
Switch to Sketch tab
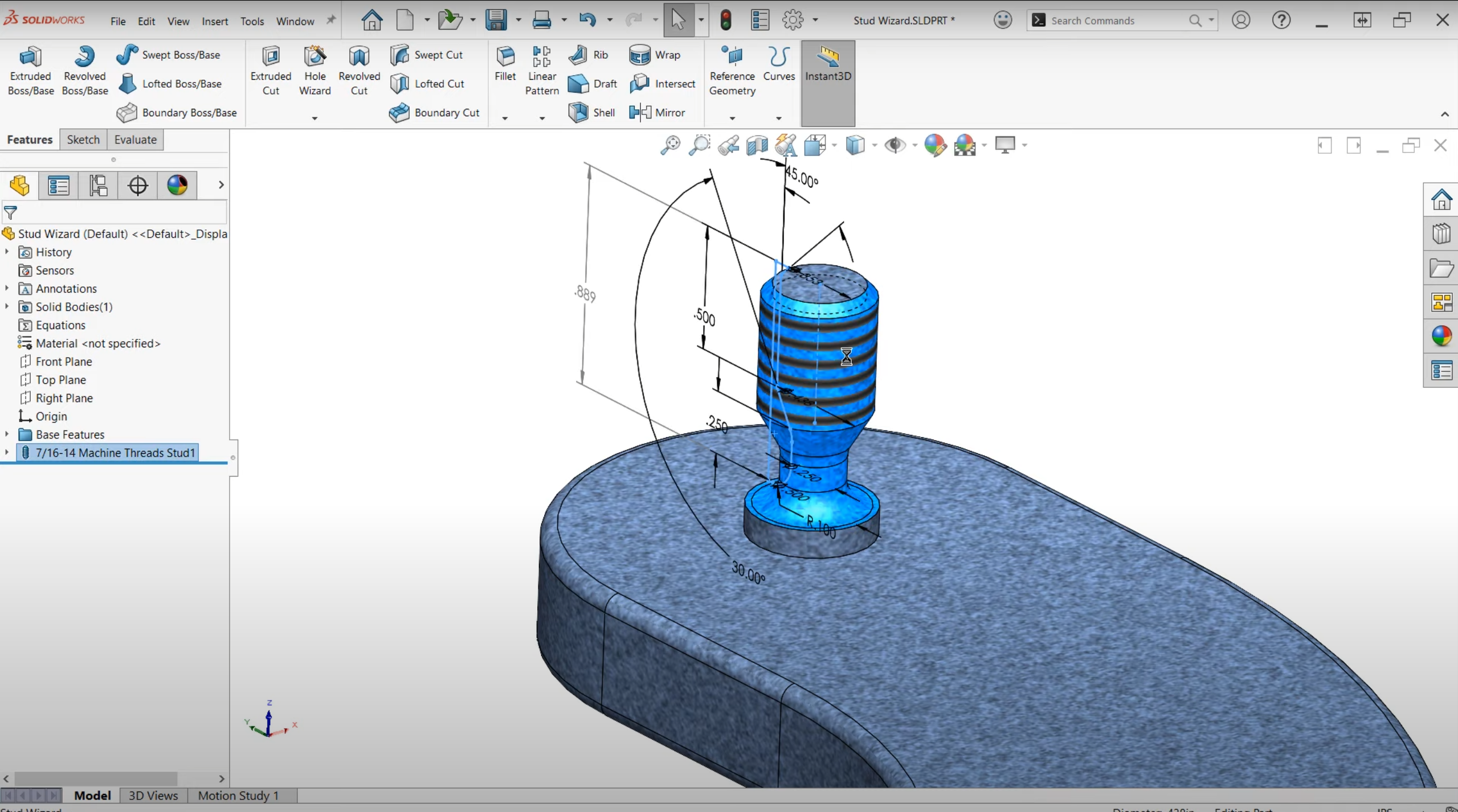pyautogui.click(x=83, y=140)
